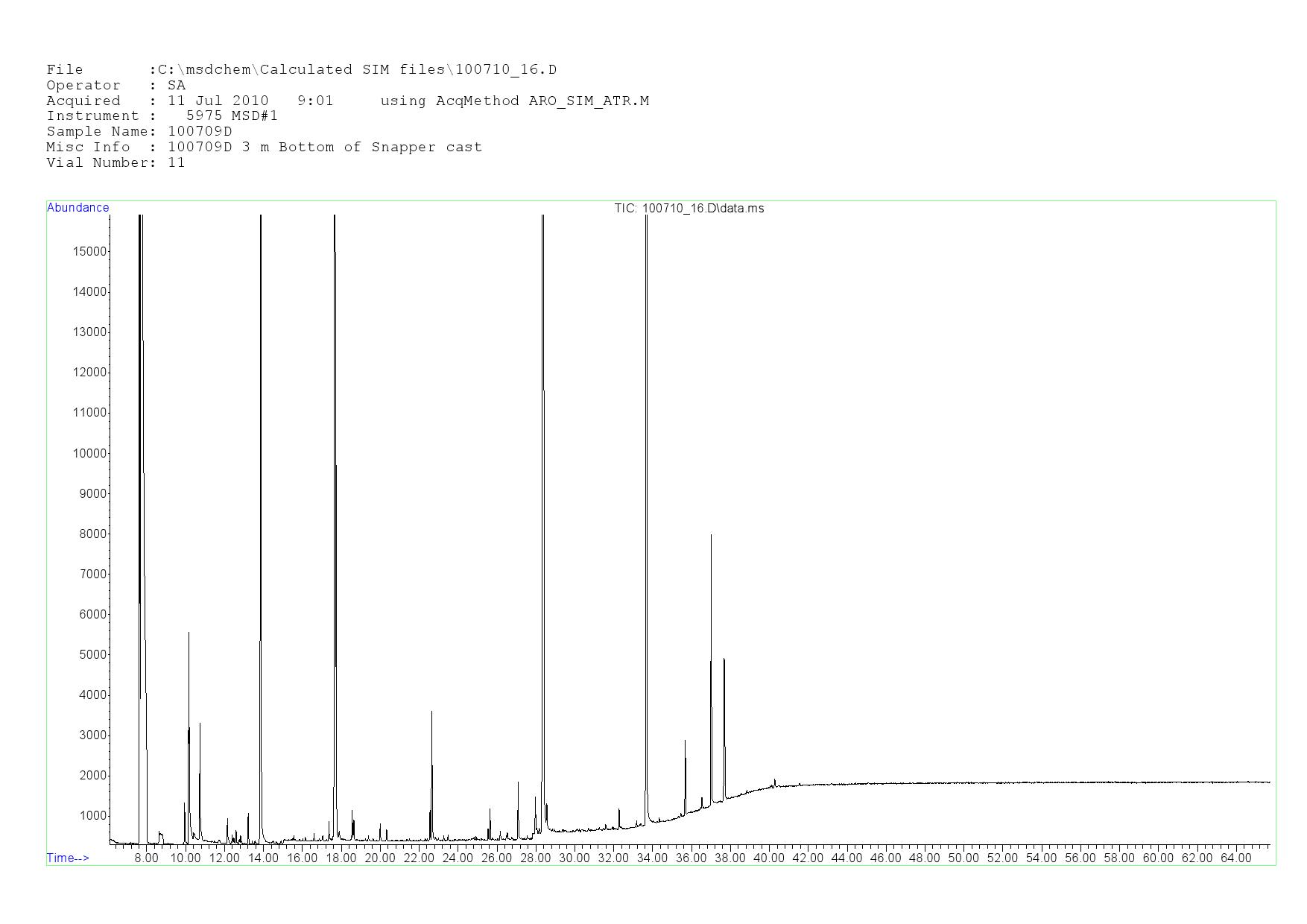Click the tip of the 8000-abundance peak near 37.00
This screenshot has height=924, width=1307.
coord(711,536)
